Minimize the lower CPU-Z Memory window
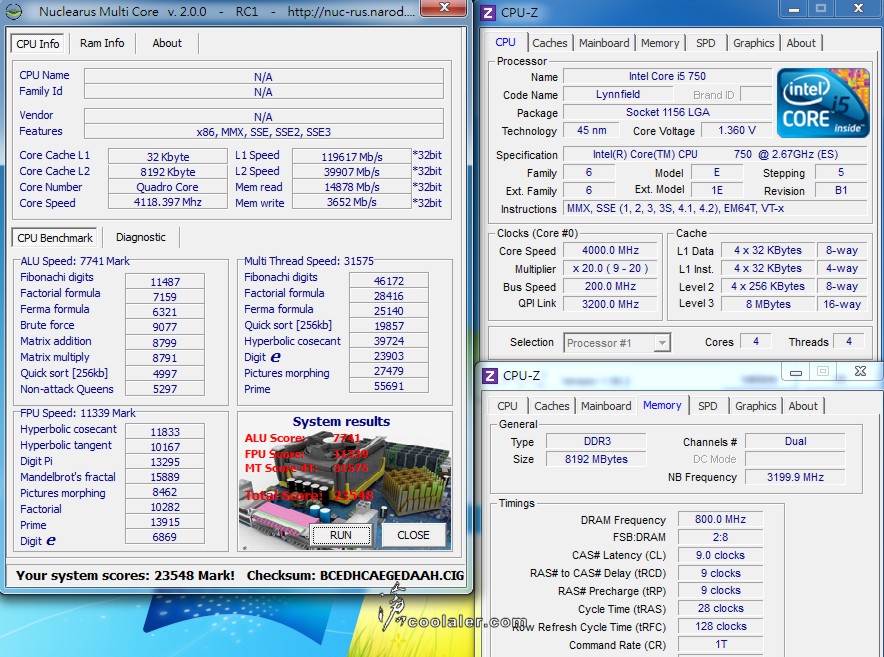This screenshot has width=884, height=657. [795, 372]
